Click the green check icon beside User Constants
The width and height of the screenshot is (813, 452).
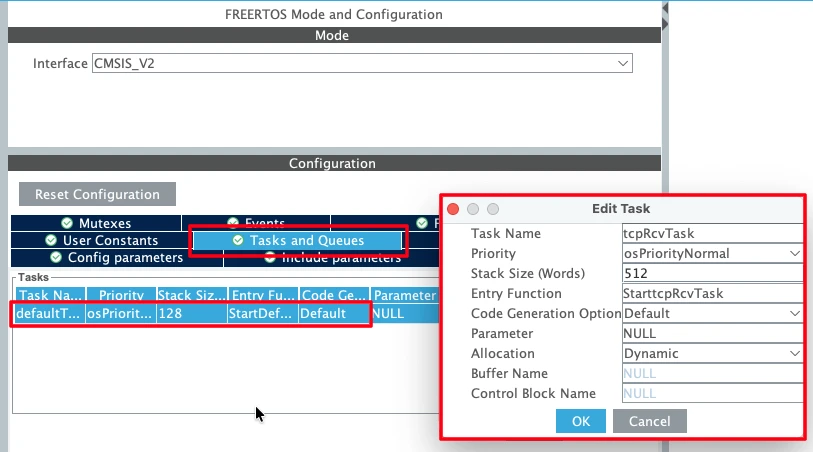[51, 241]
